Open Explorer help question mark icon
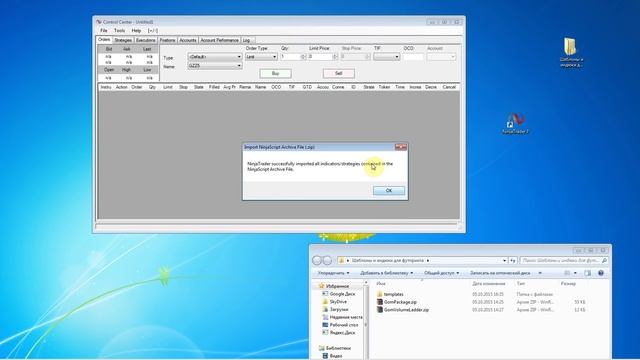Viewport: 640px width, 360px height. 601,273
